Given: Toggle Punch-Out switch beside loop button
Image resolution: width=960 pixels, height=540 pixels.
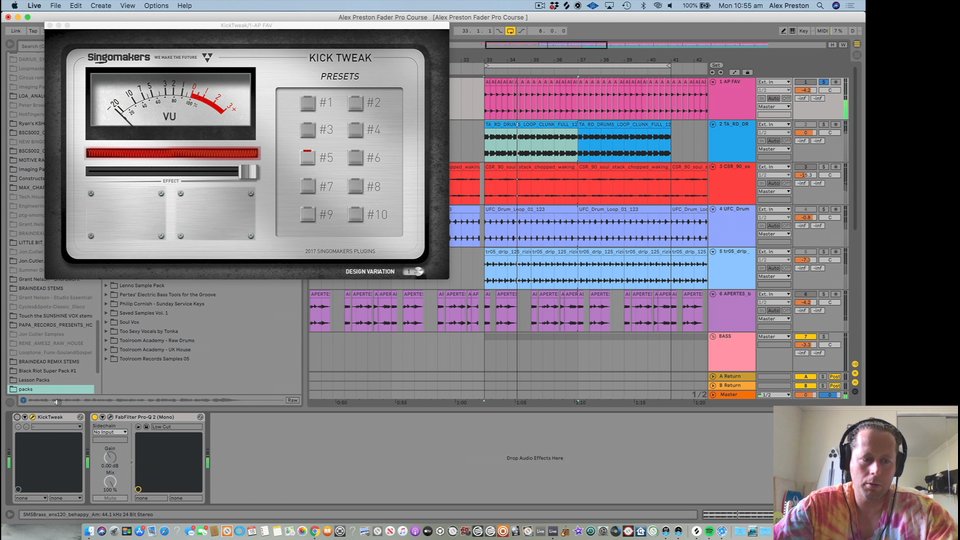Looking at the screenshot, I should (x=521, y=31).
